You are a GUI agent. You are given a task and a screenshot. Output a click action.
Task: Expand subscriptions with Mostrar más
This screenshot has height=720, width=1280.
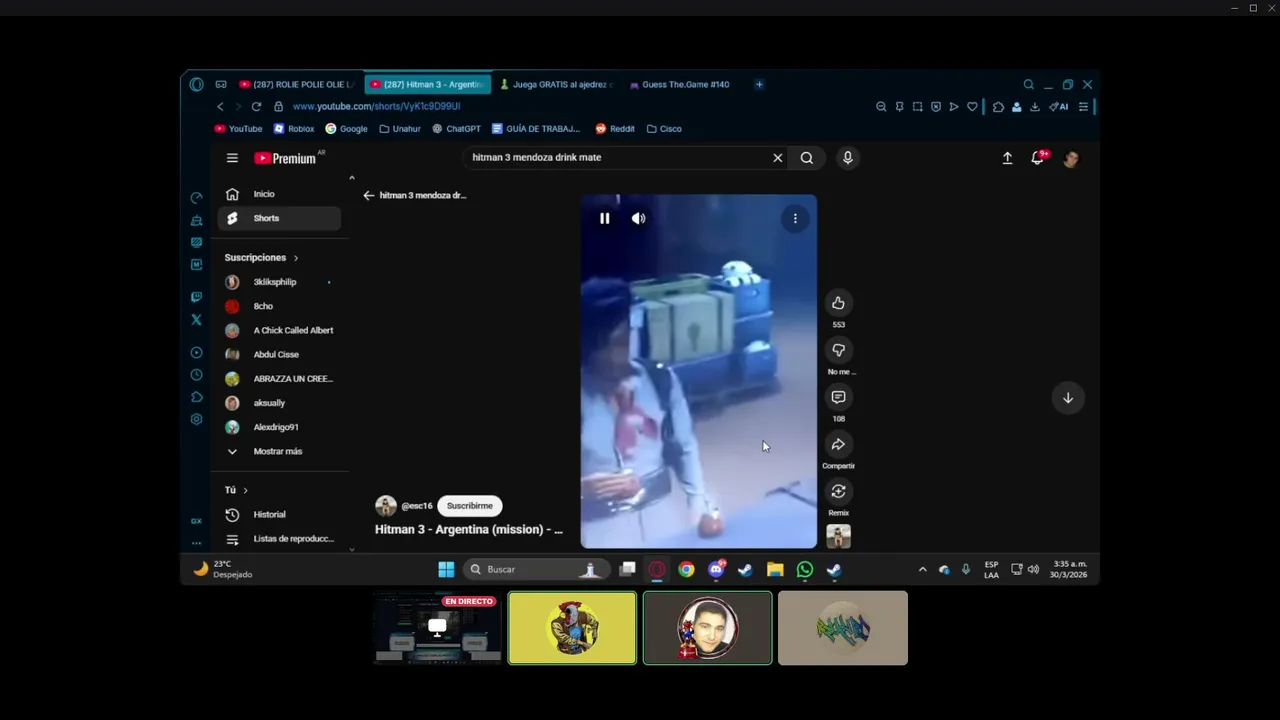click(279, 451)
